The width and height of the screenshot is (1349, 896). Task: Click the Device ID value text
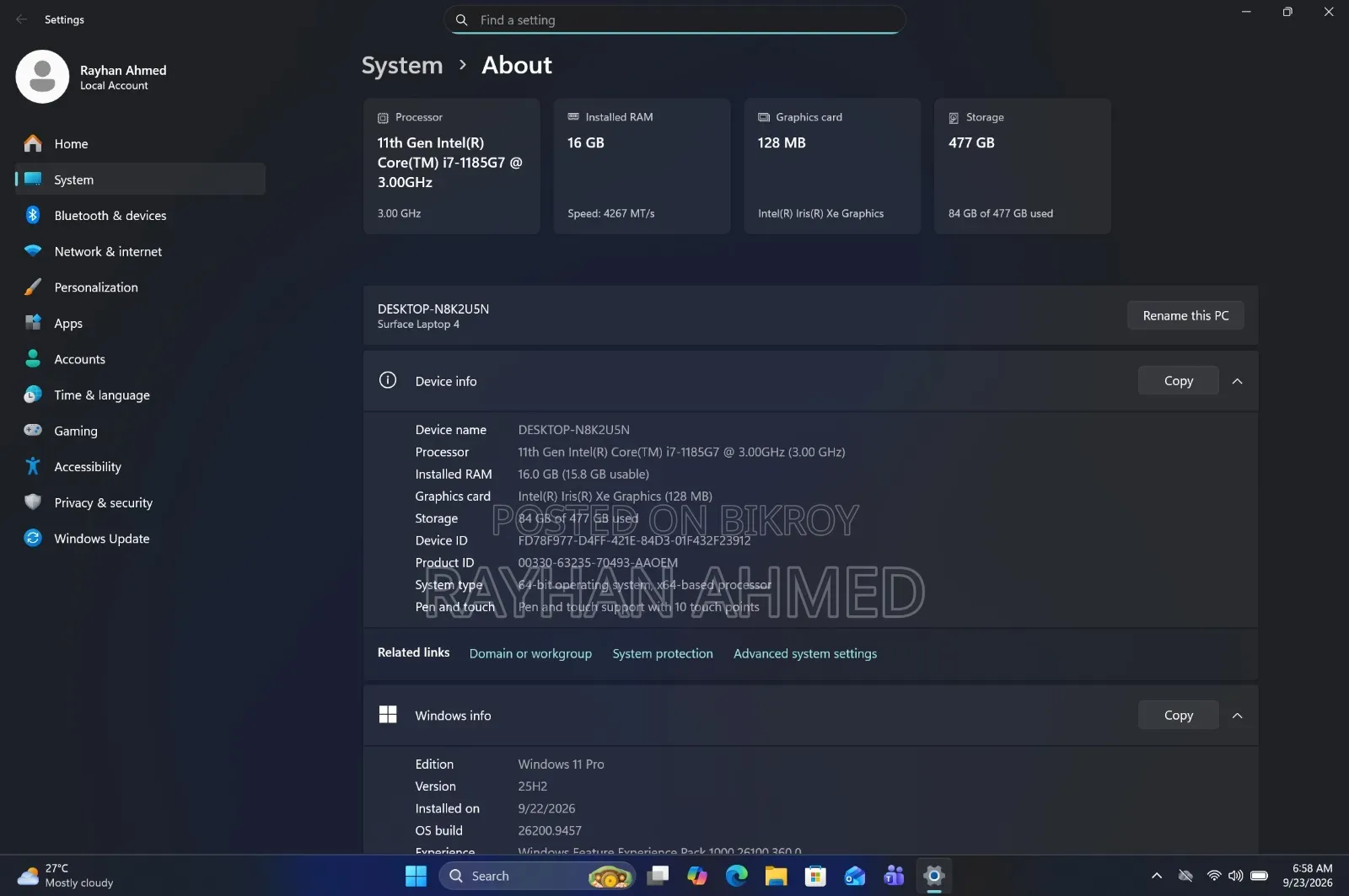point(634,540)
